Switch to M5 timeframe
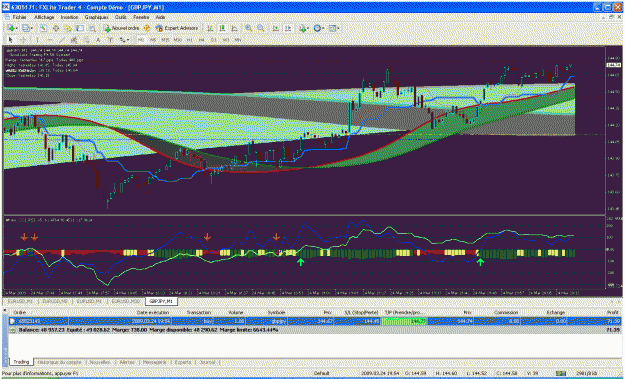 coord(153,39)
